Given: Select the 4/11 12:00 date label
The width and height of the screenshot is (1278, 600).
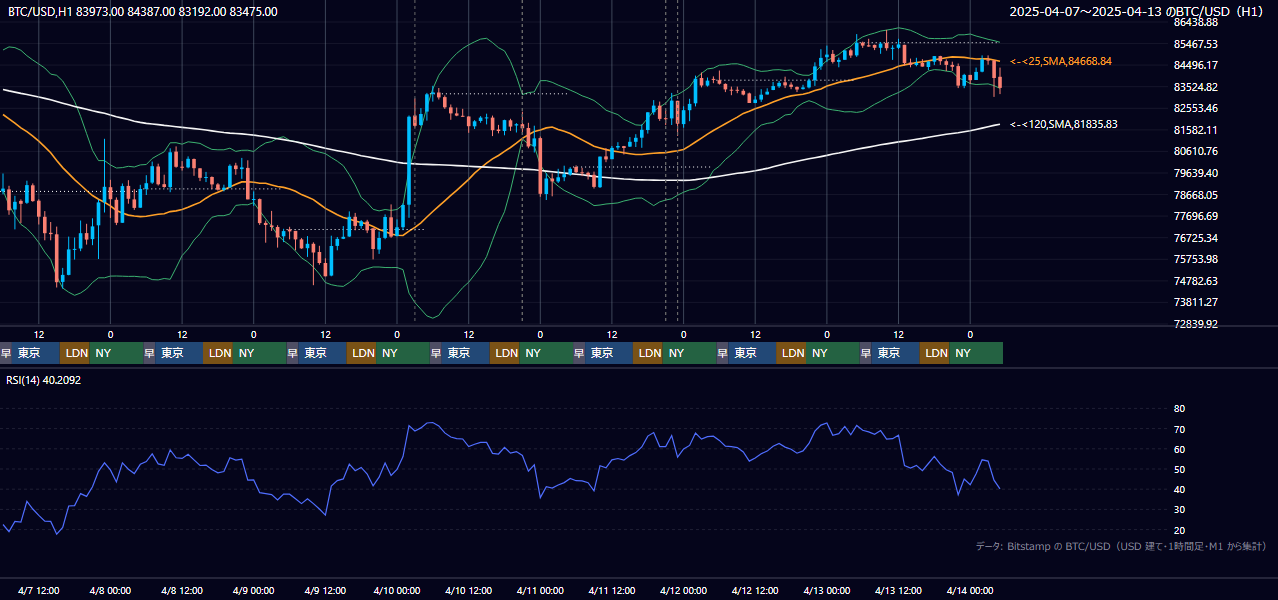Looking at the screenshot, I should point(612,590).
